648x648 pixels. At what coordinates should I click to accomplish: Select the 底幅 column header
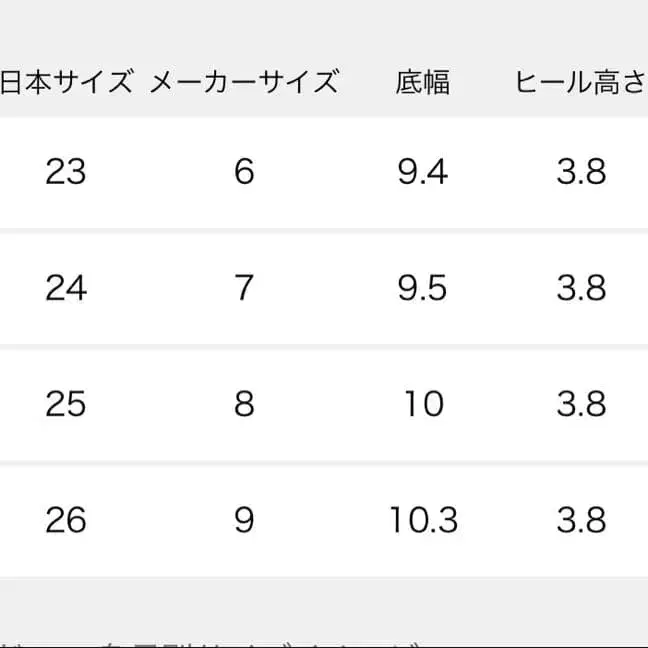click(422, 82)
